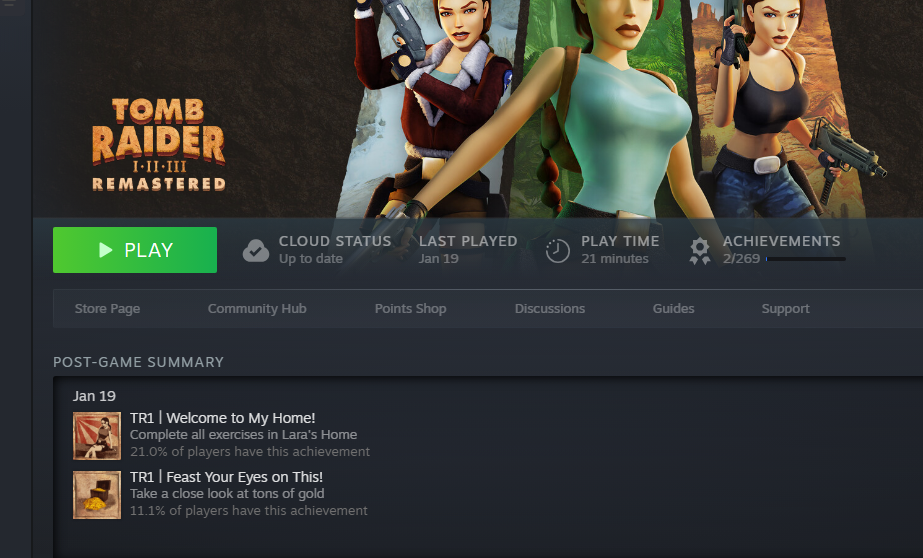The width and height of the screenshot is (923, 558).
Task: Go to the Points Shop tab
Action: coord(410,308)
